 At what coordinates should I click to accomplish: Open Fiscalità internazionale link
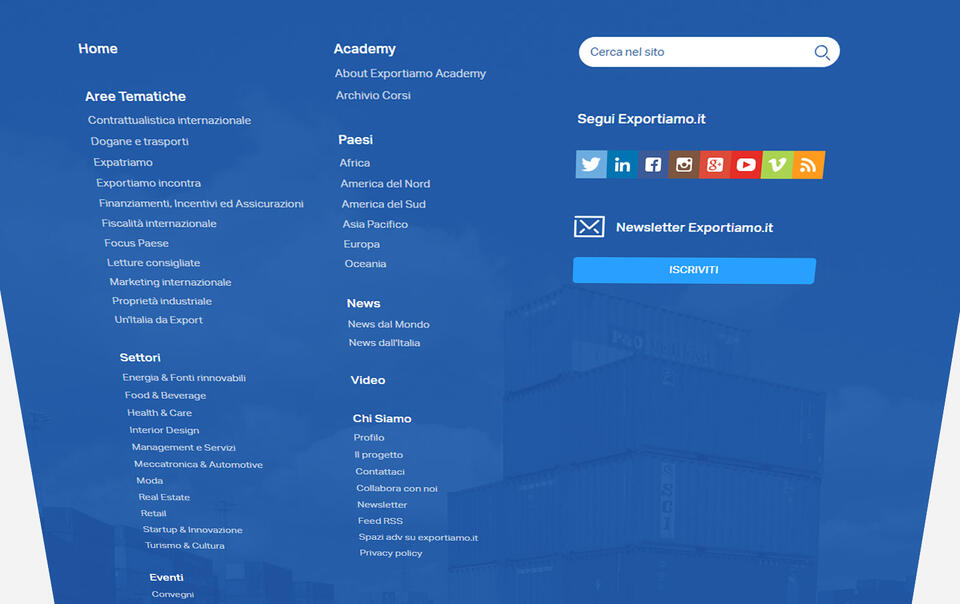tap(159, 223)
